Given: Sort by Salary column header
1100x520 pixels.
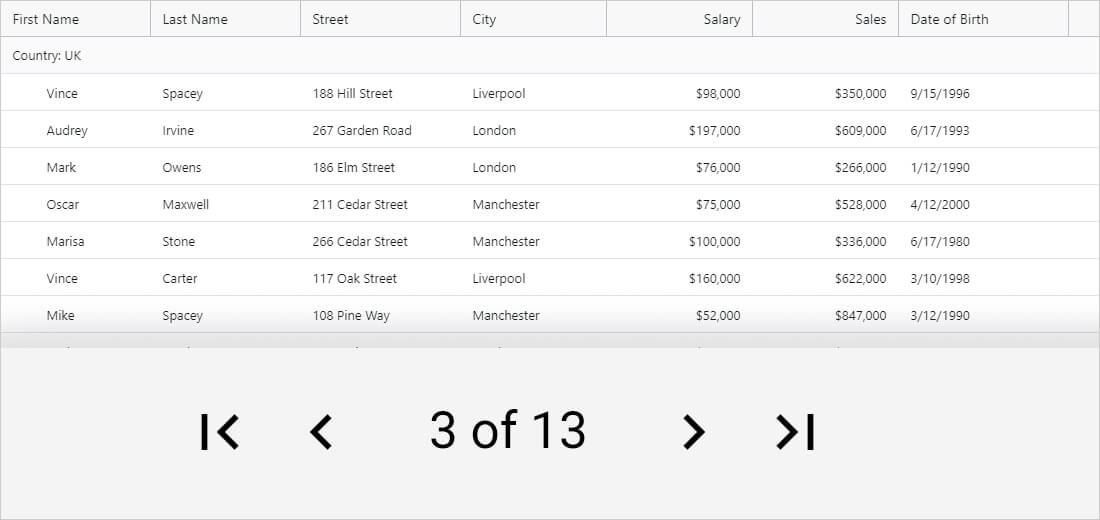Looking at the screenshot, I should [x=721, y=19].
